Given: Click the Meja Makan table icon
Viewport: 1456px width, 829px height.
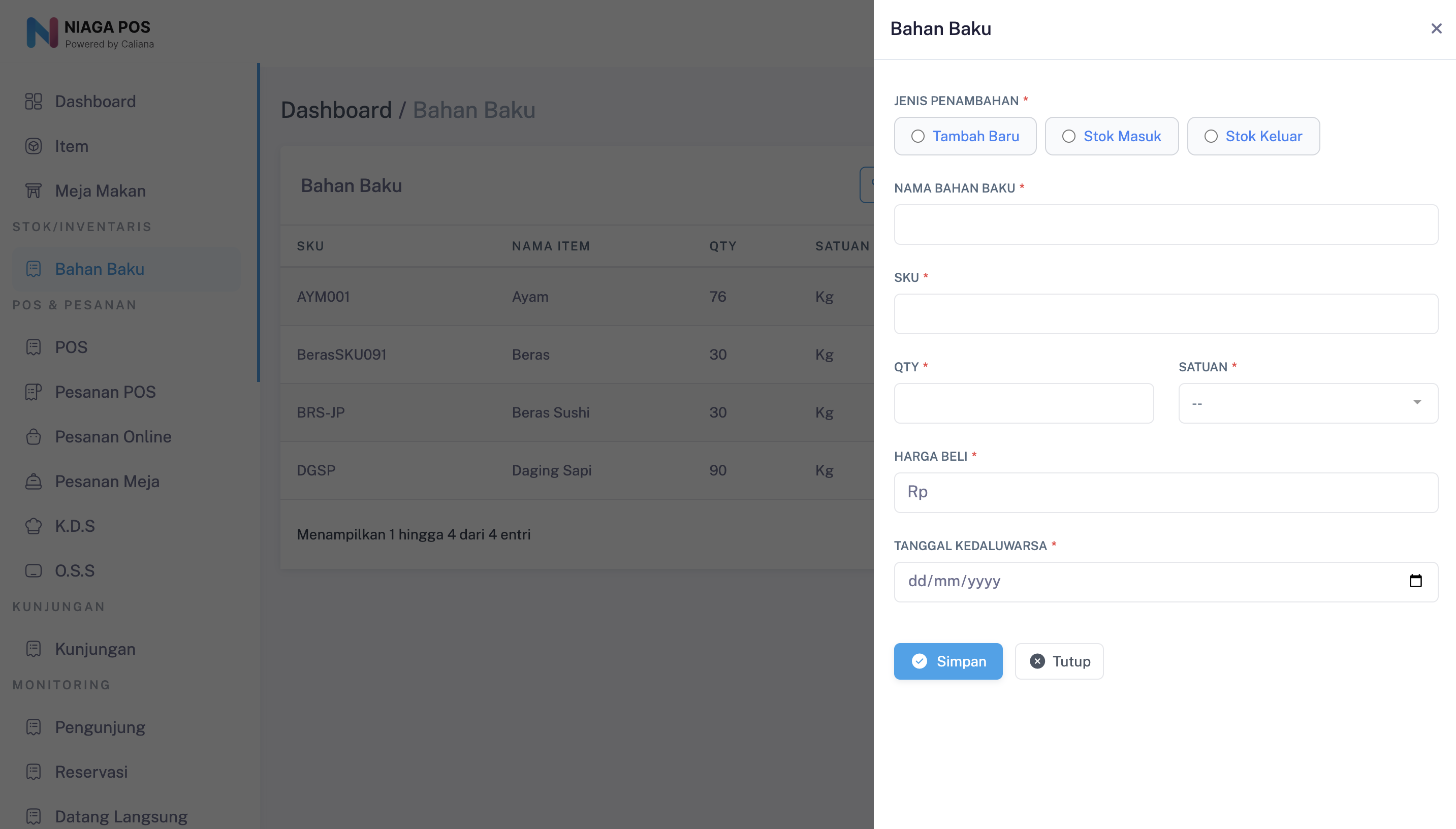Looking at the screenshot, I should click(x=34, y=190).
